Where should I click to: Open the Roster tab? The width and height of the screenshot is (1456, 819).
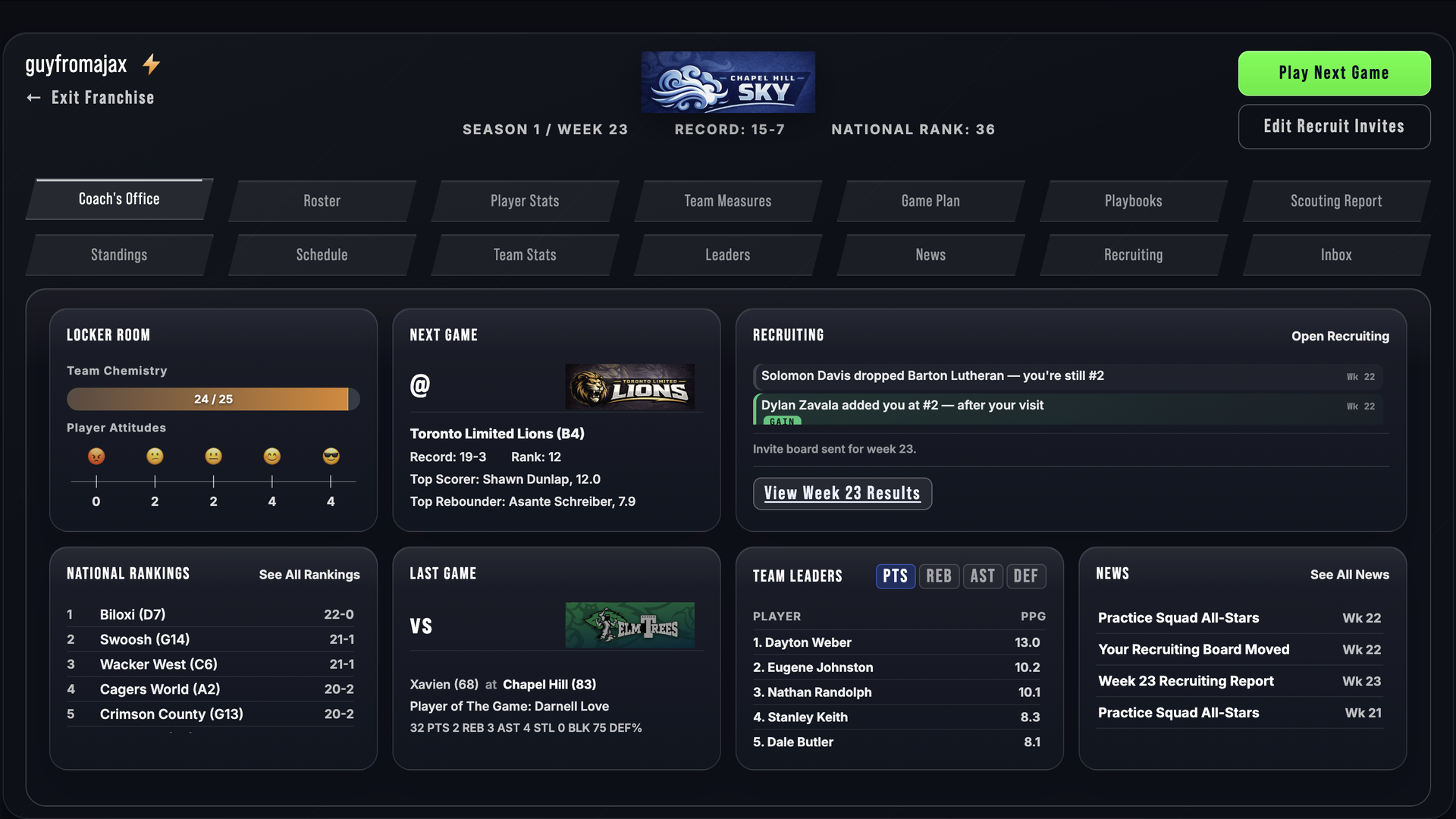[322, 201]
